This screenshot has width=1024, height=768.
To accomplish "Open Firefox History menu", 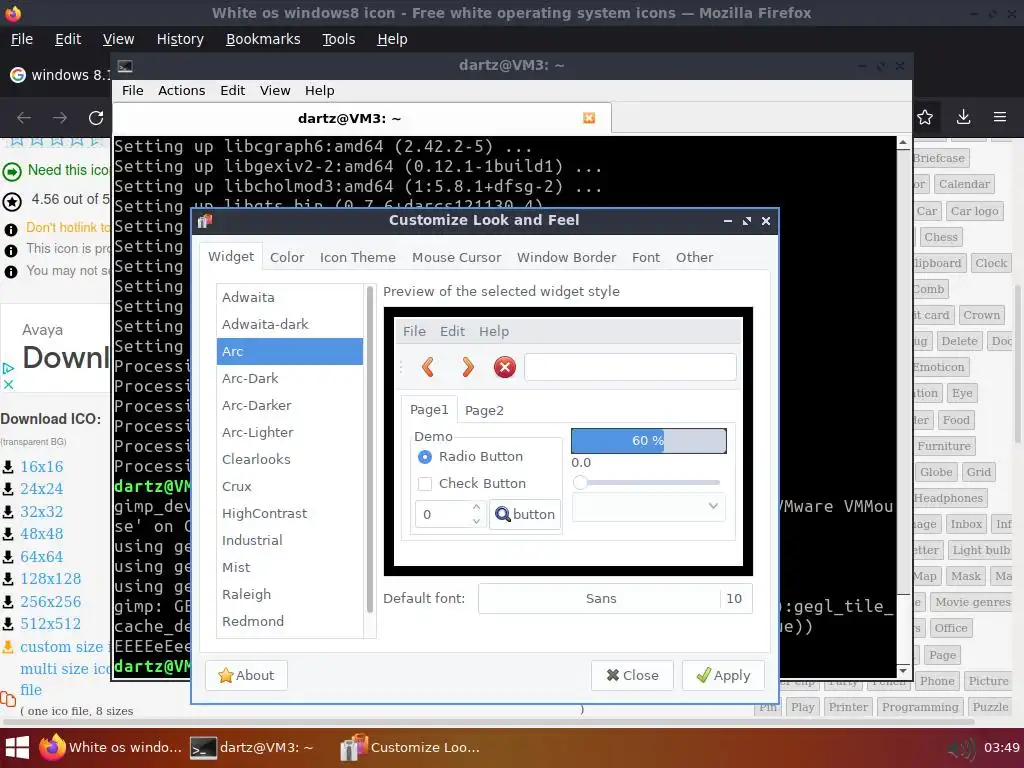I will (180, 39).
